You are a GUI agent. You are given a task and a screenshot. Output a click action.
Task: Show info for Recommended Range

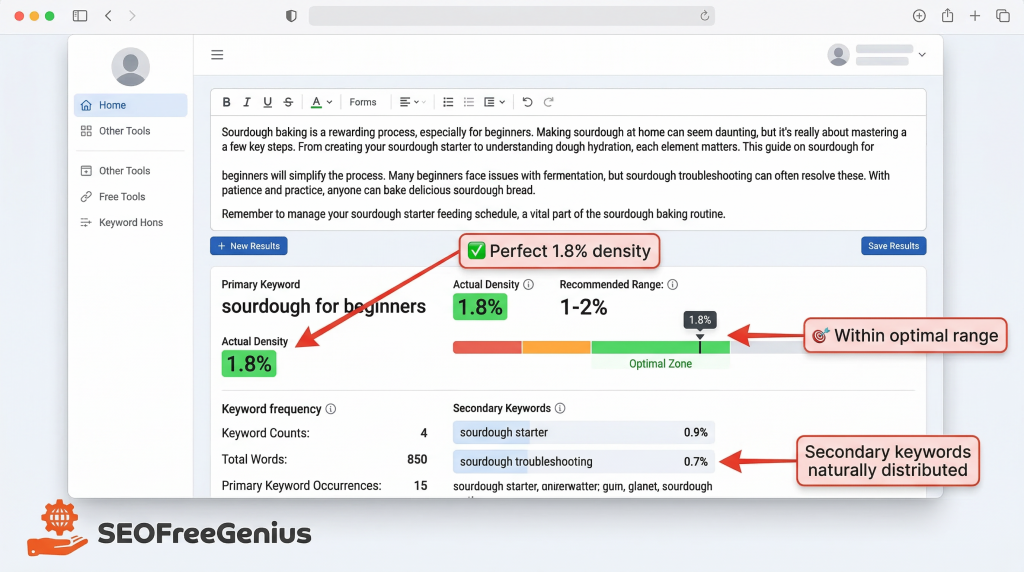click(673, 285)
